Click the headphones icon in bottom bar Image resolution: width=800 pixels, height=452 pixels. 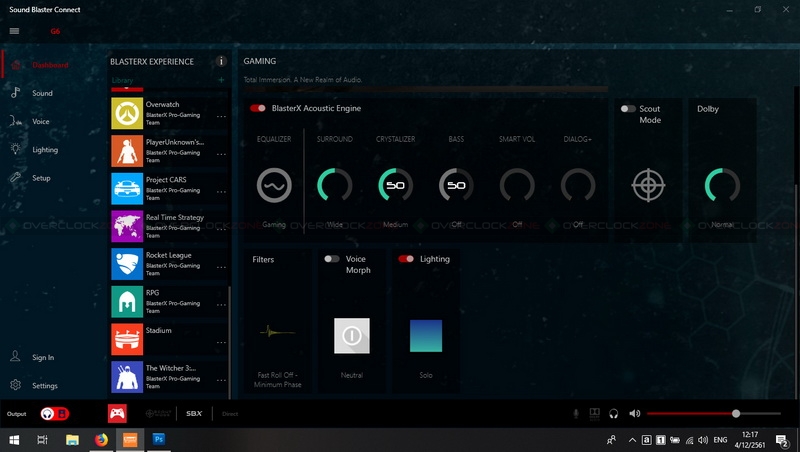[x=614, y=414]
